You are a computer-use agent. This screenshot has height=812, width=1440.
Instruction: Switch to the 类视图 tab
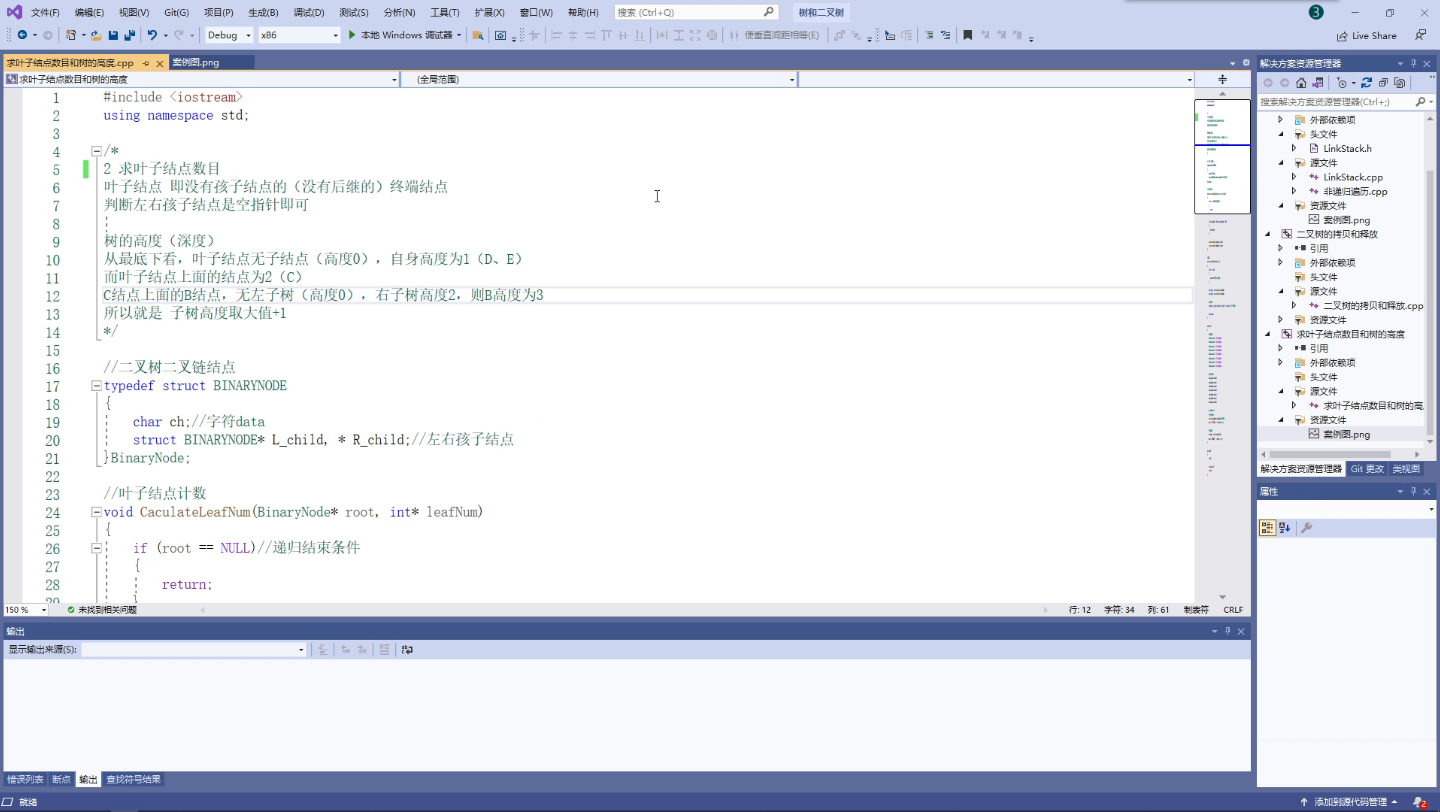point(1406,468)
